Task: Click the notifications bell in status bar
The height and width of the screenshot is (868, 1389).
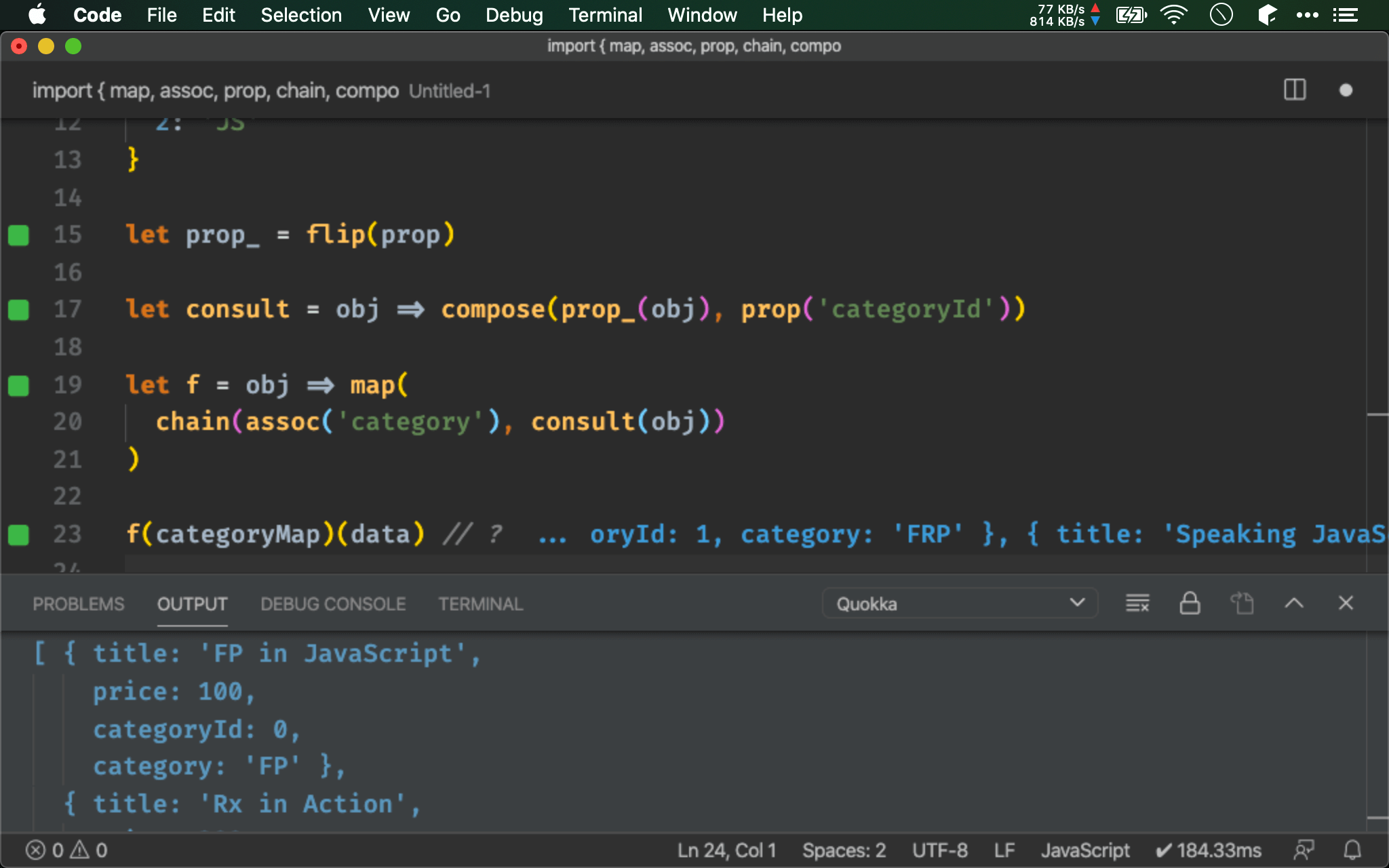Action: coord(1352,850)
